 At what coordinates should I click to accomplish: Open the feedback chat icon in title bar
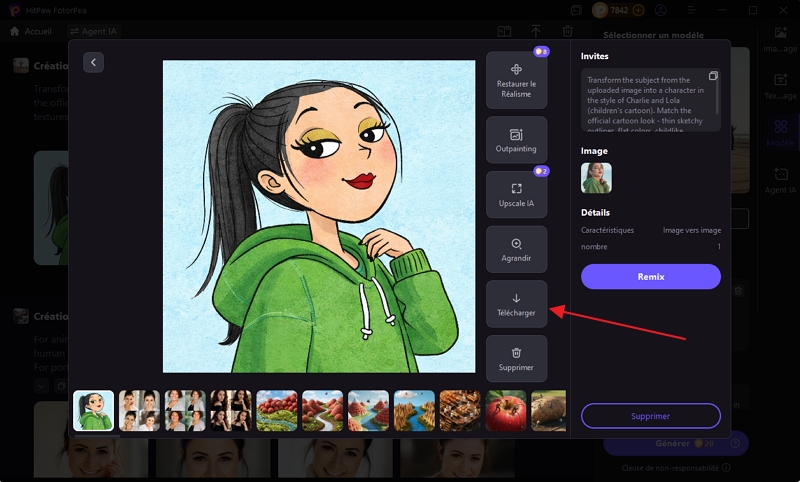[576, 10]
